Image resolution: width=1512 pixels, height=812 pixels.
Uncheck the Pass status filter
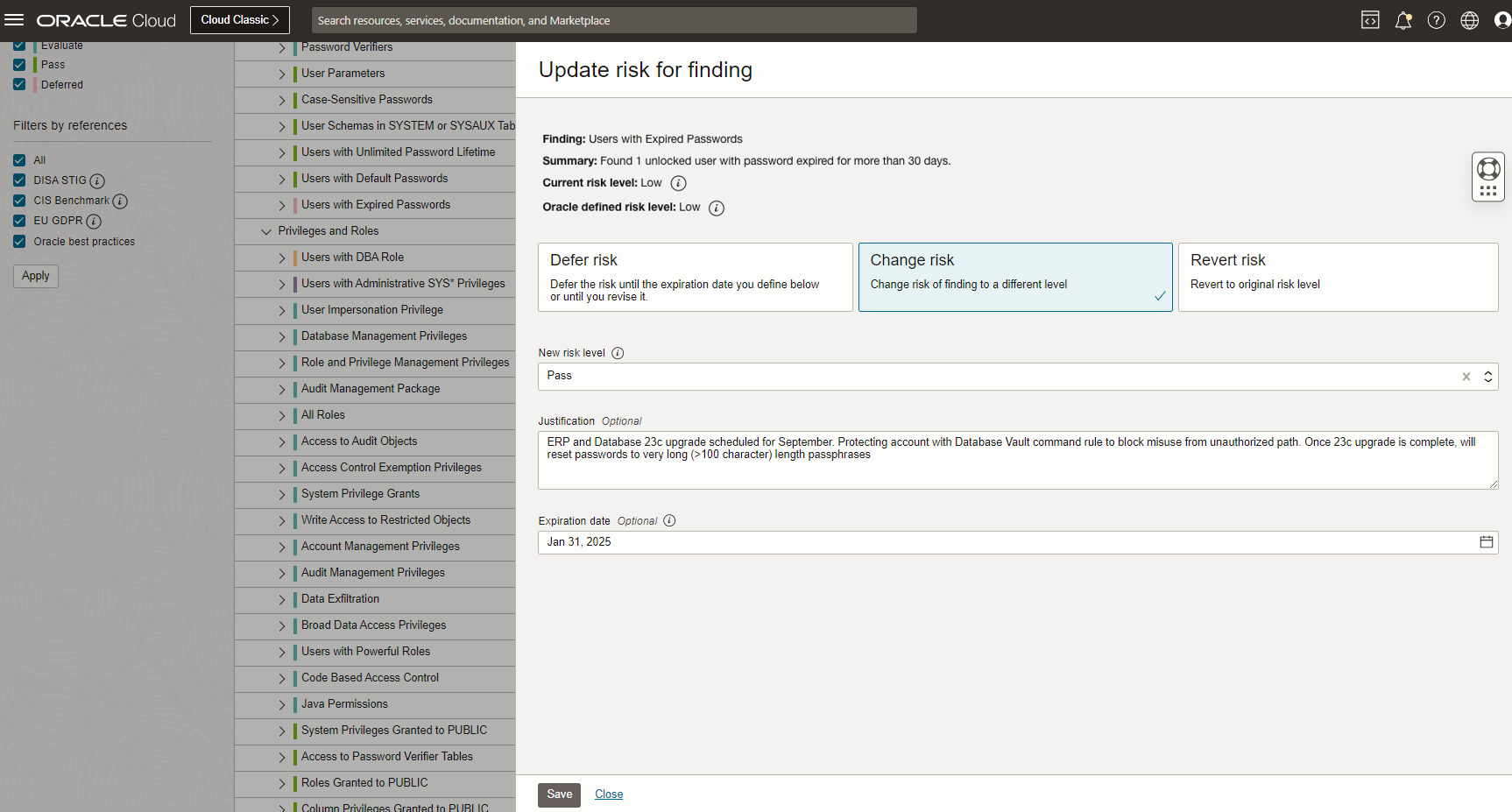(x=19, y=64)
